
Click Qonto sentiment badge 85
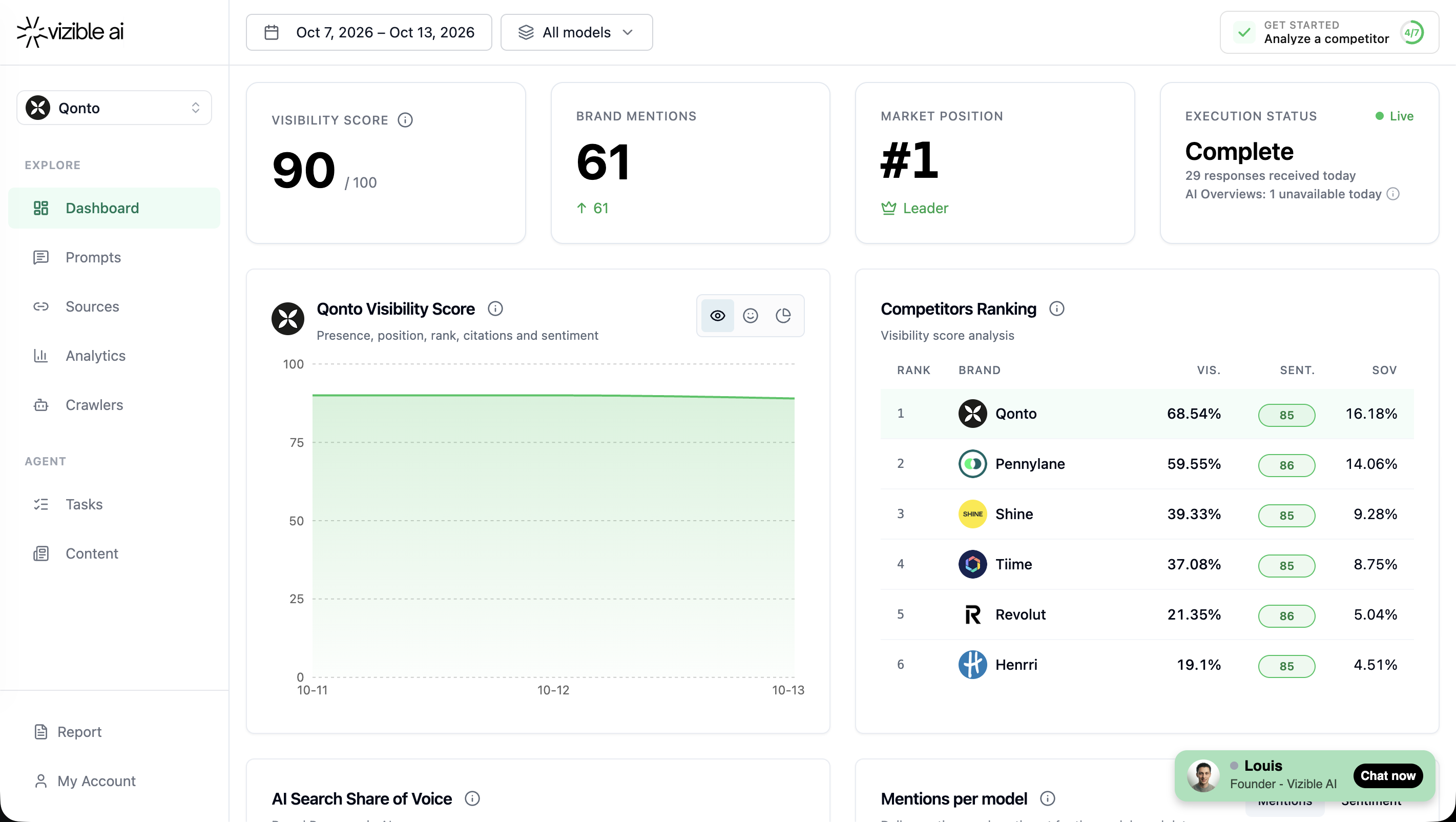(1286, 415)
